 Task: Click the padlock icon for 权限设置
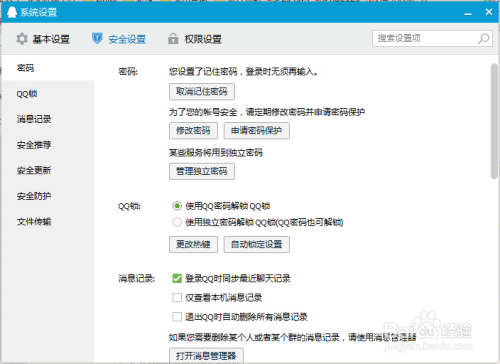coord(173,39)
